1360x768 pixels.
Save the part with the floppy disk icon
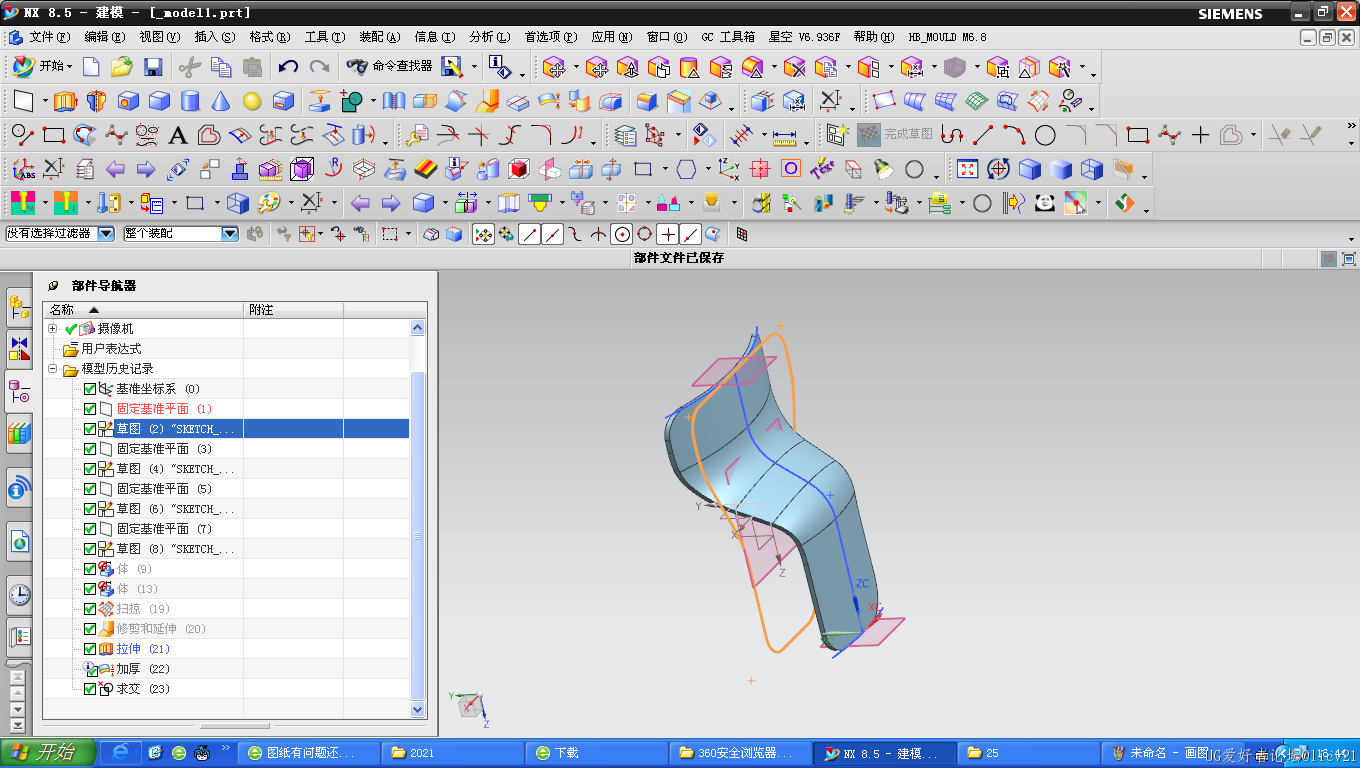tap(153, 67)
